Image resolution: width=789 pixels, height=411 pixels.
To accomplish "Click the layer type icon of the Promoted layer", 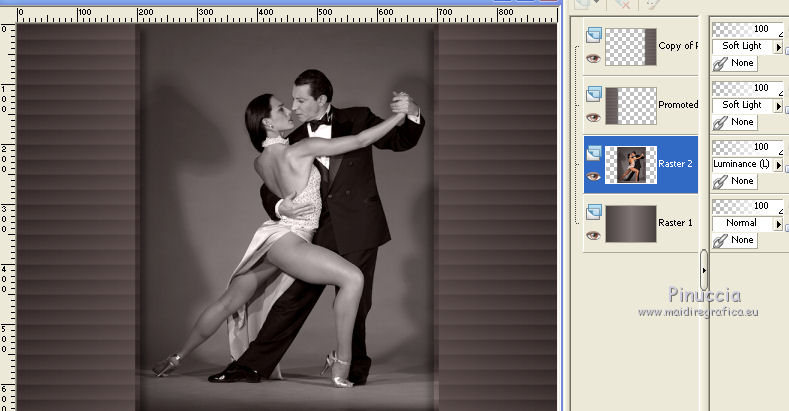I will 594,94.
